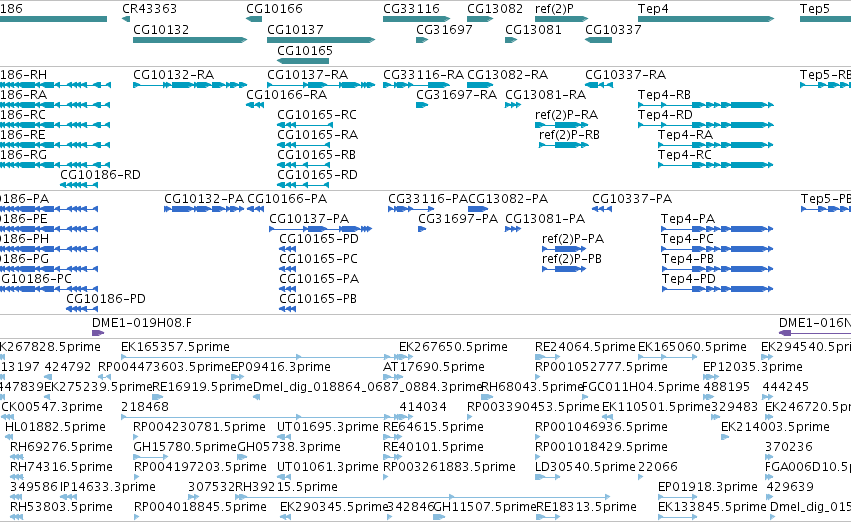Select the CG10186-RD transcript
851x522 pixels.
tap(79, 185)
